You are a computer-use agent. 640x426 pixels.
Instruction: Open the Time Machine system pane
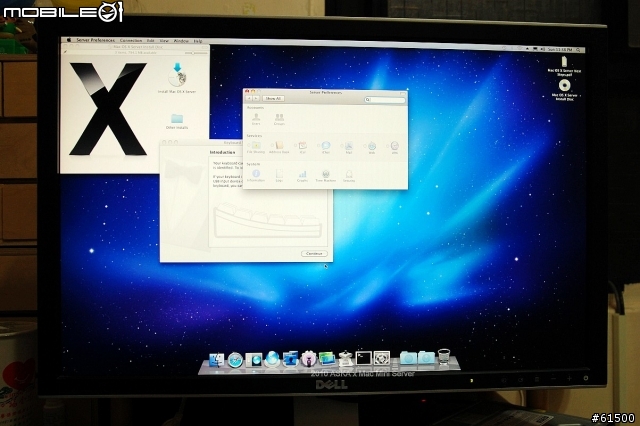tap(326, 175)
